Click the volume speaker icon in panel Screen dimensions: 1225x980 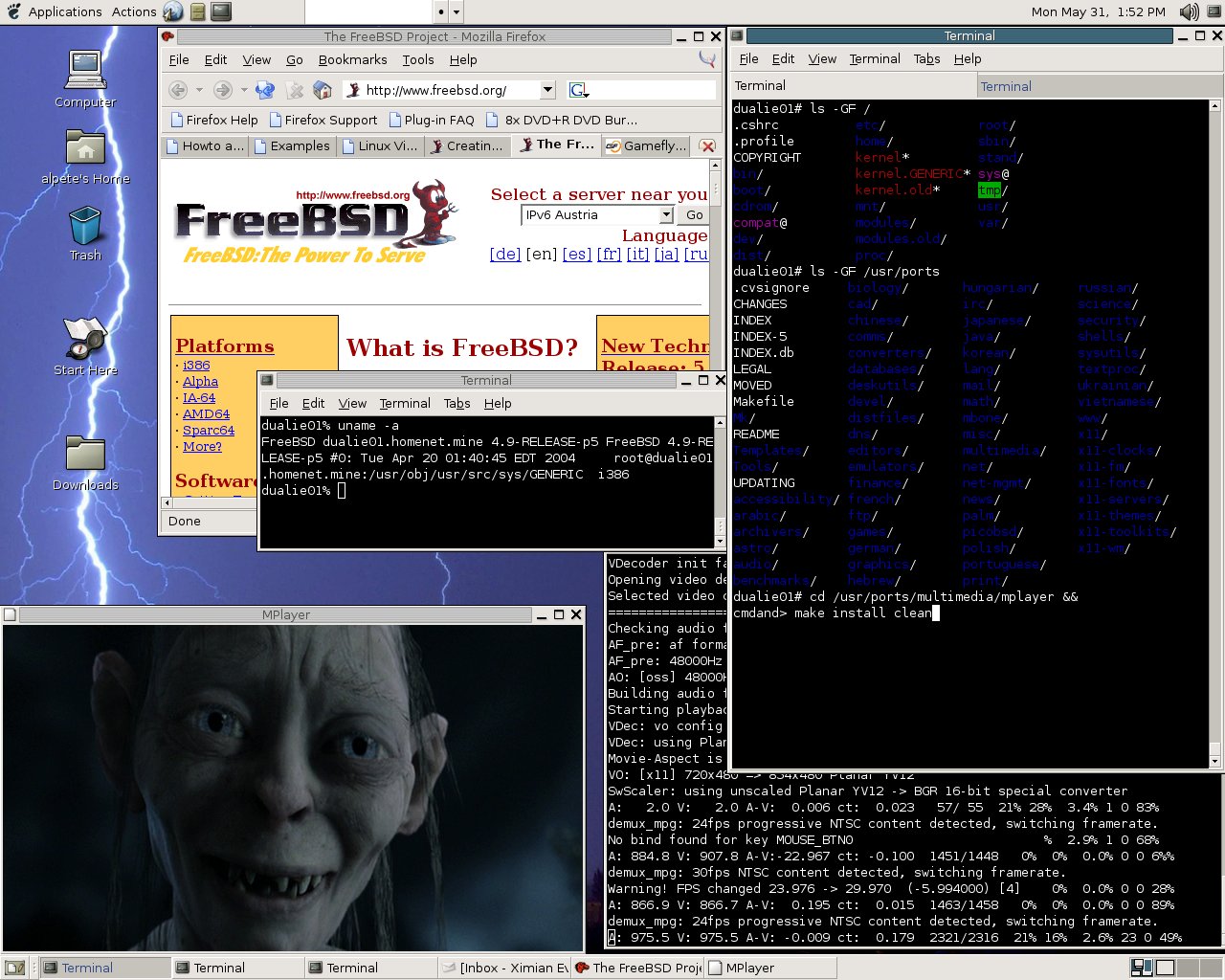tap(1189, 11)
